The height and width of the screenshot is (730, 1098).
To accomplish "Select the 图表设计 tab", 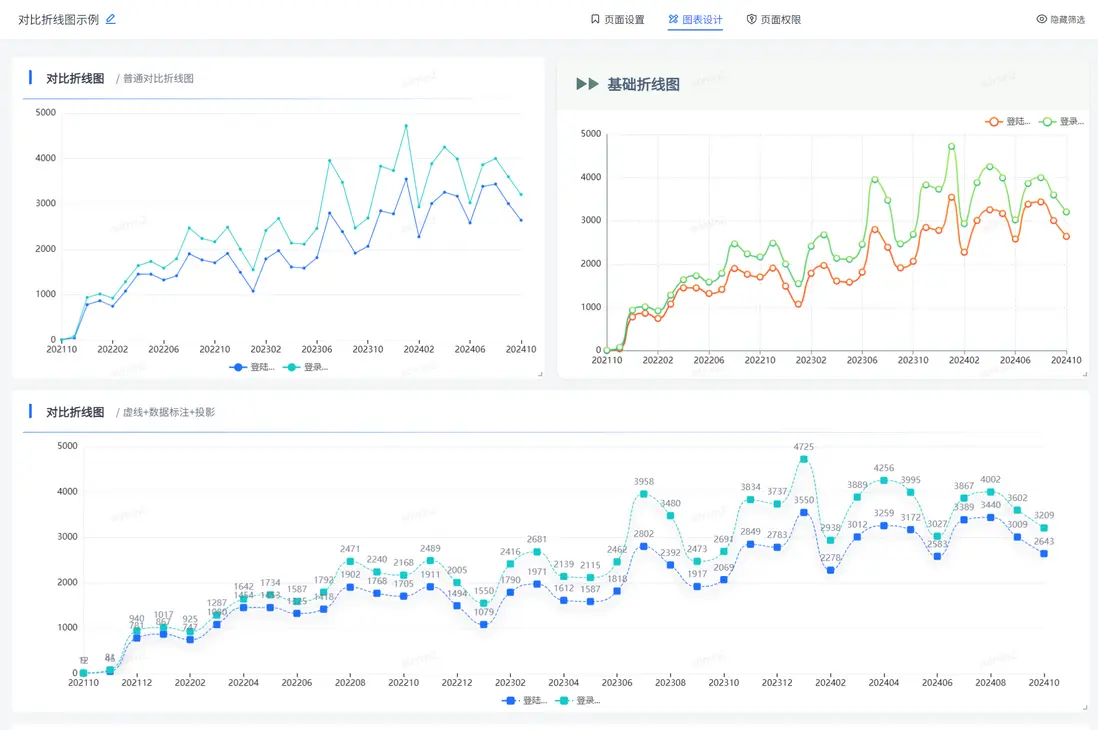I will point(702,19).
